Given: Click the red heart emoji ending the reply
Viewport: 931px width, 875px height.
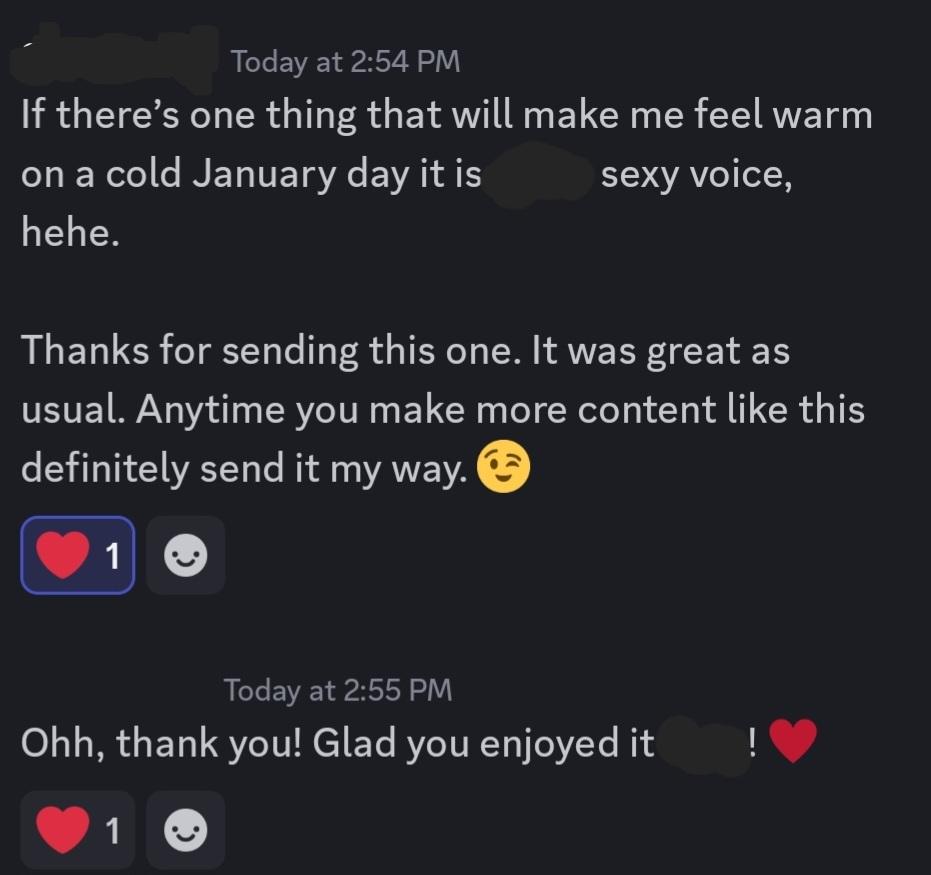Looking at the screenshot, I should click(x=794, y=743).
